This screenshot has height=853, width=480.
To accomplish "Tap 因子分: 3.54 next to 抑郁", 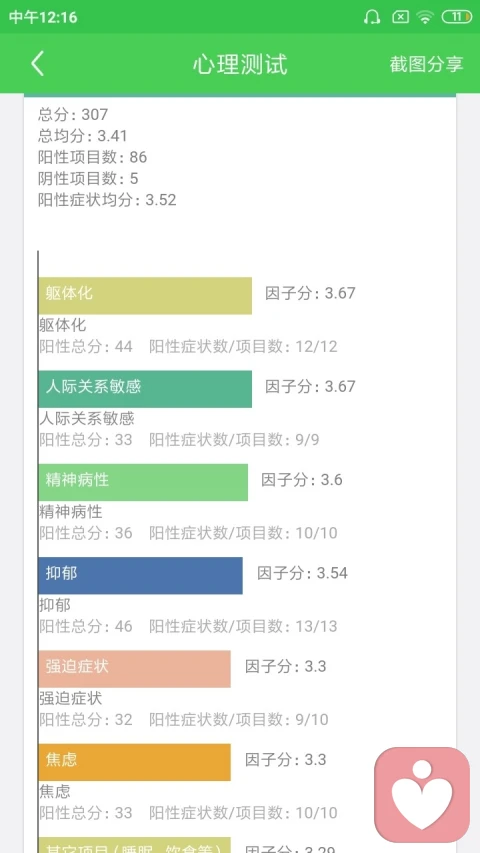I will pyautogui.click(x=303, y=573).
